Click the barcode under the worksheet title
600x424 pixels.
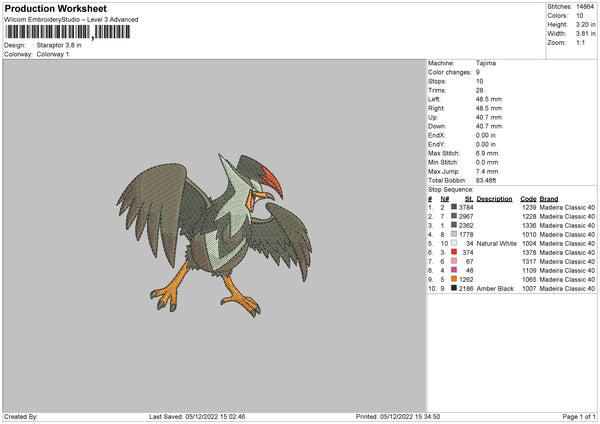[68, 32]
